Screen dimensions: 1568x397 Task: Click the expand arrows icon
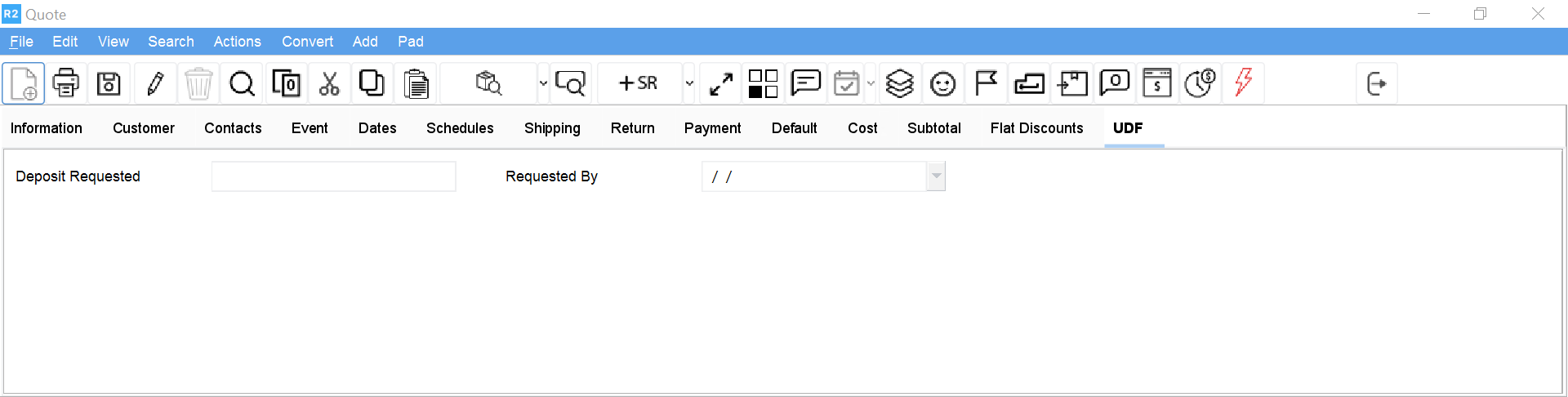(720, 83)
